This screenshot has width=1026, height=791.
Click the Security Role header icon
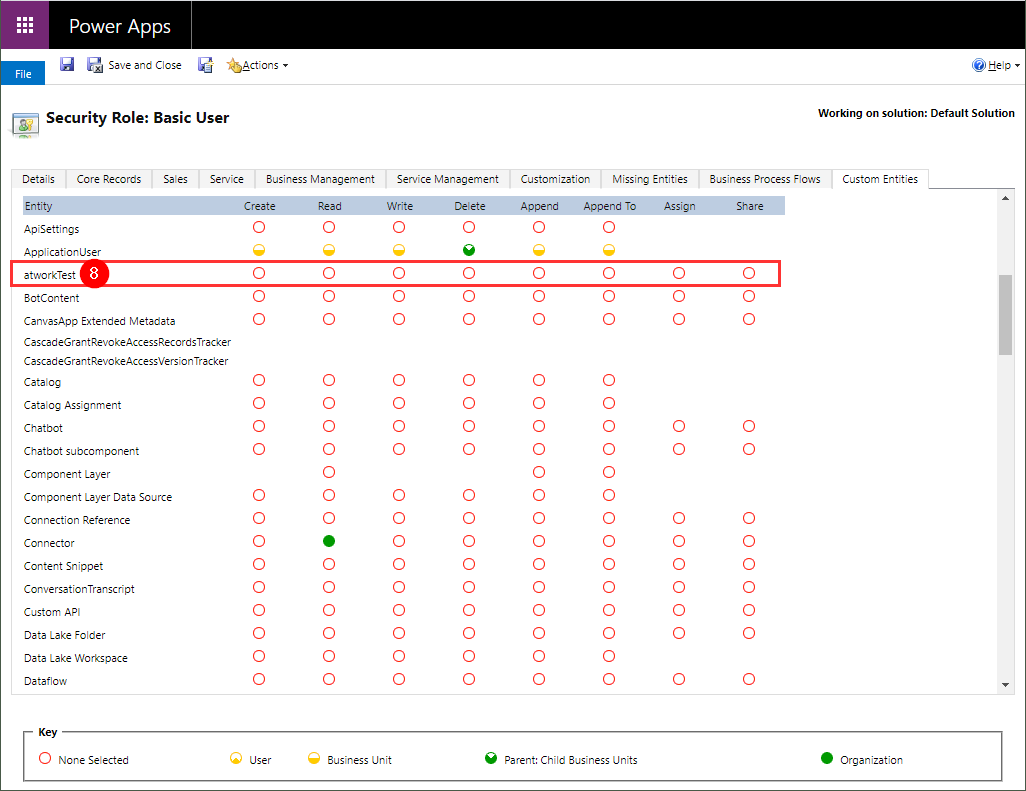point(25,122)
